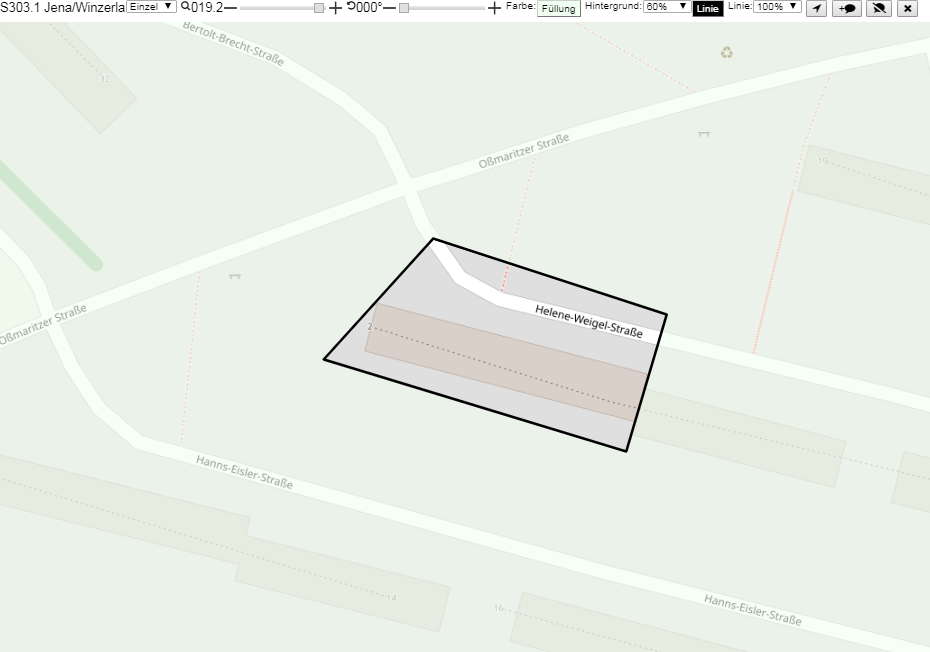This screenshot has height=652, width=930.
Task: Click the location arrow icon button
Action: tap(817, 8)
